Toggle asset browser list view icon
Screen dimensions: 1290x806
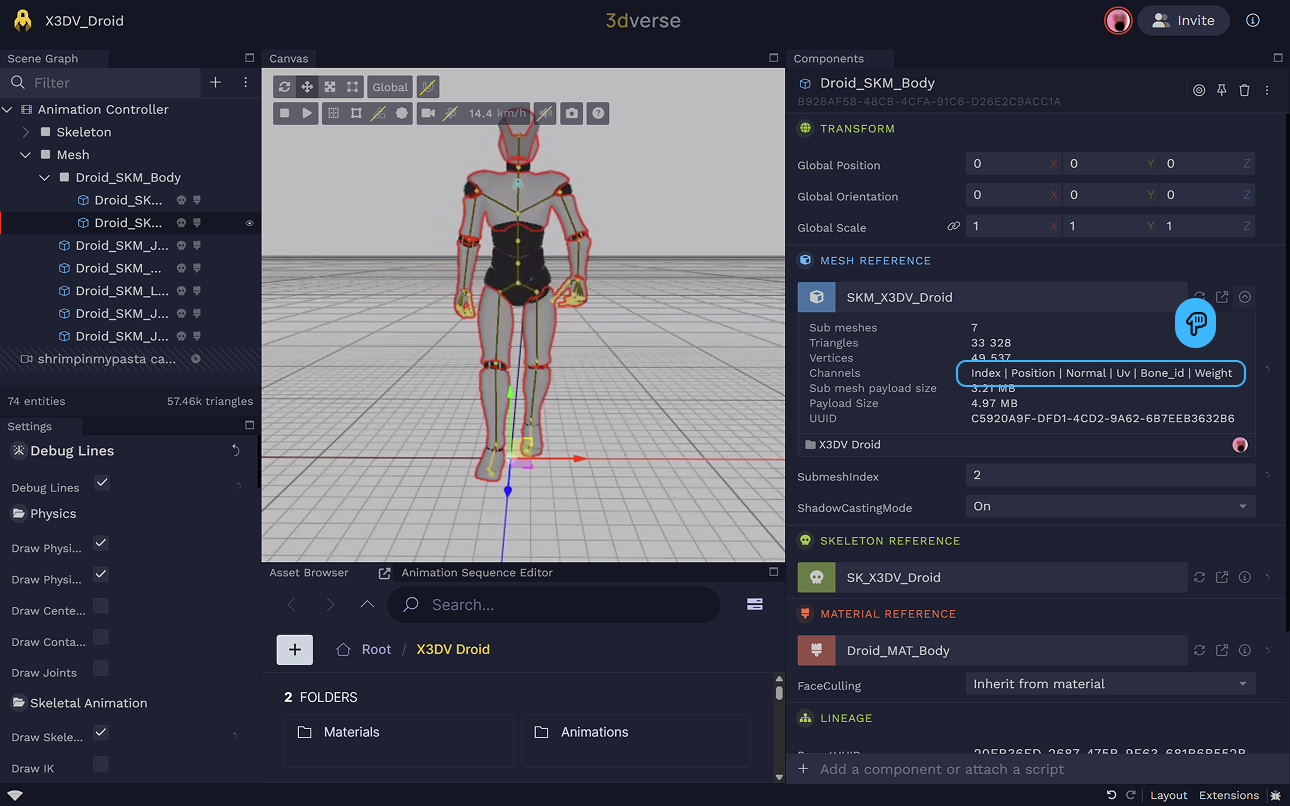[x=754, y=604]
